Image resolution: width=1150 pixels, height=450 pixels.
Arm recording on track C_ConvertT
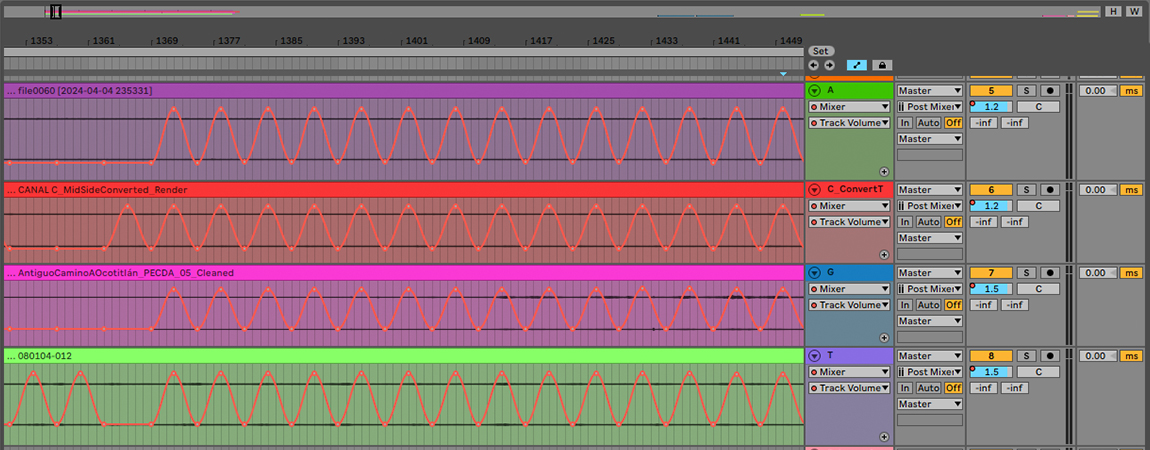coord(1050,190)
